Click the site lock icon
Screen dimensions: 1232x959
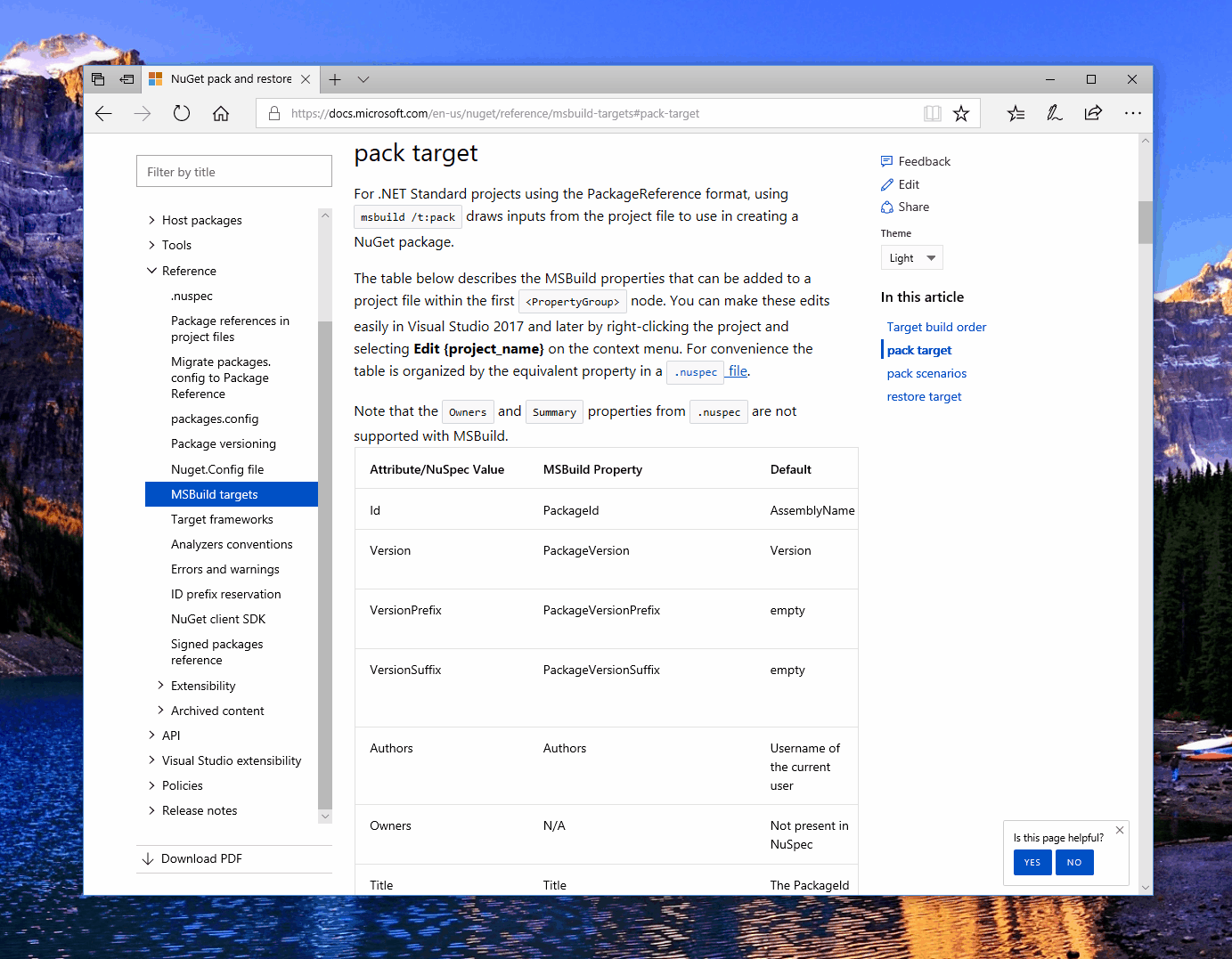tap(274, 113)
